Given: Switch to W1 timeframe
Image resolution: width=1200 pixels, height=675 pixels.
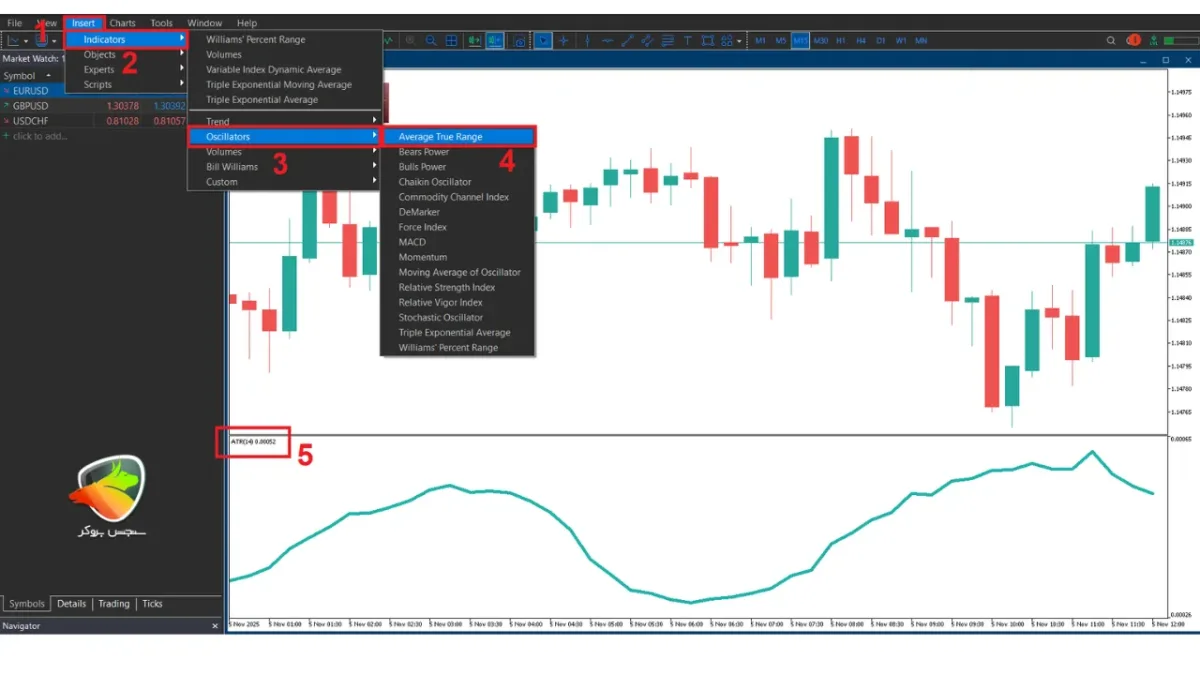Looking at the screenshot, I should click(901, 41).
